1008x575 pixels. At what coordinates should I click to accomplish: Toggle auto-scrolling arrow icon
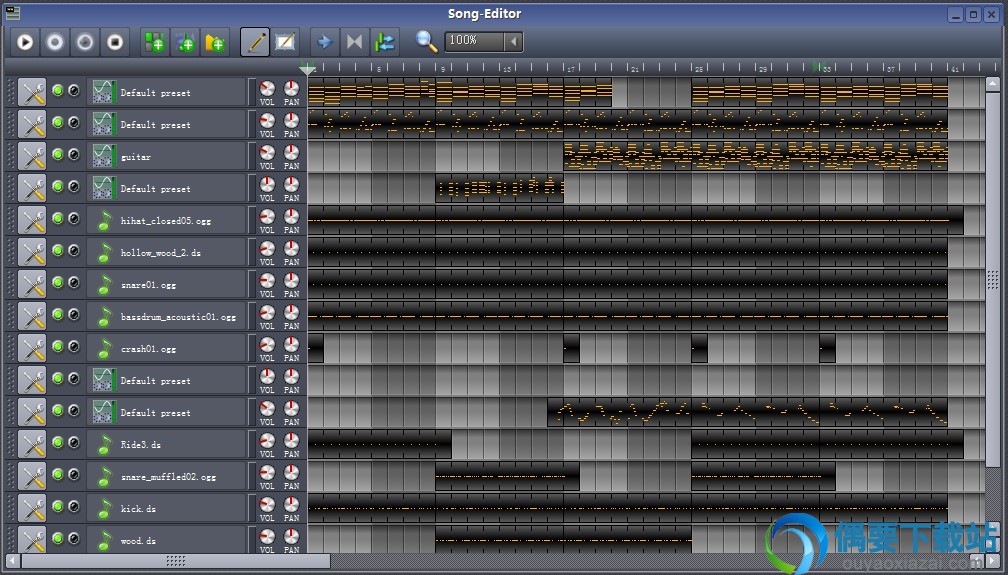pyautogui.click(x=325, y=42)
